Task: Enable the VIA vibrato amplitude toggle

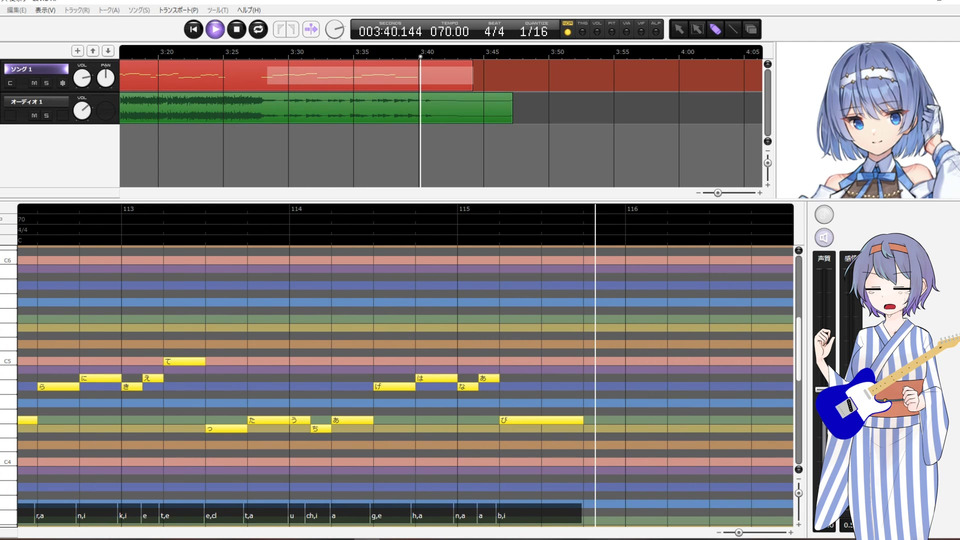Action: click(x=626, y=29)
